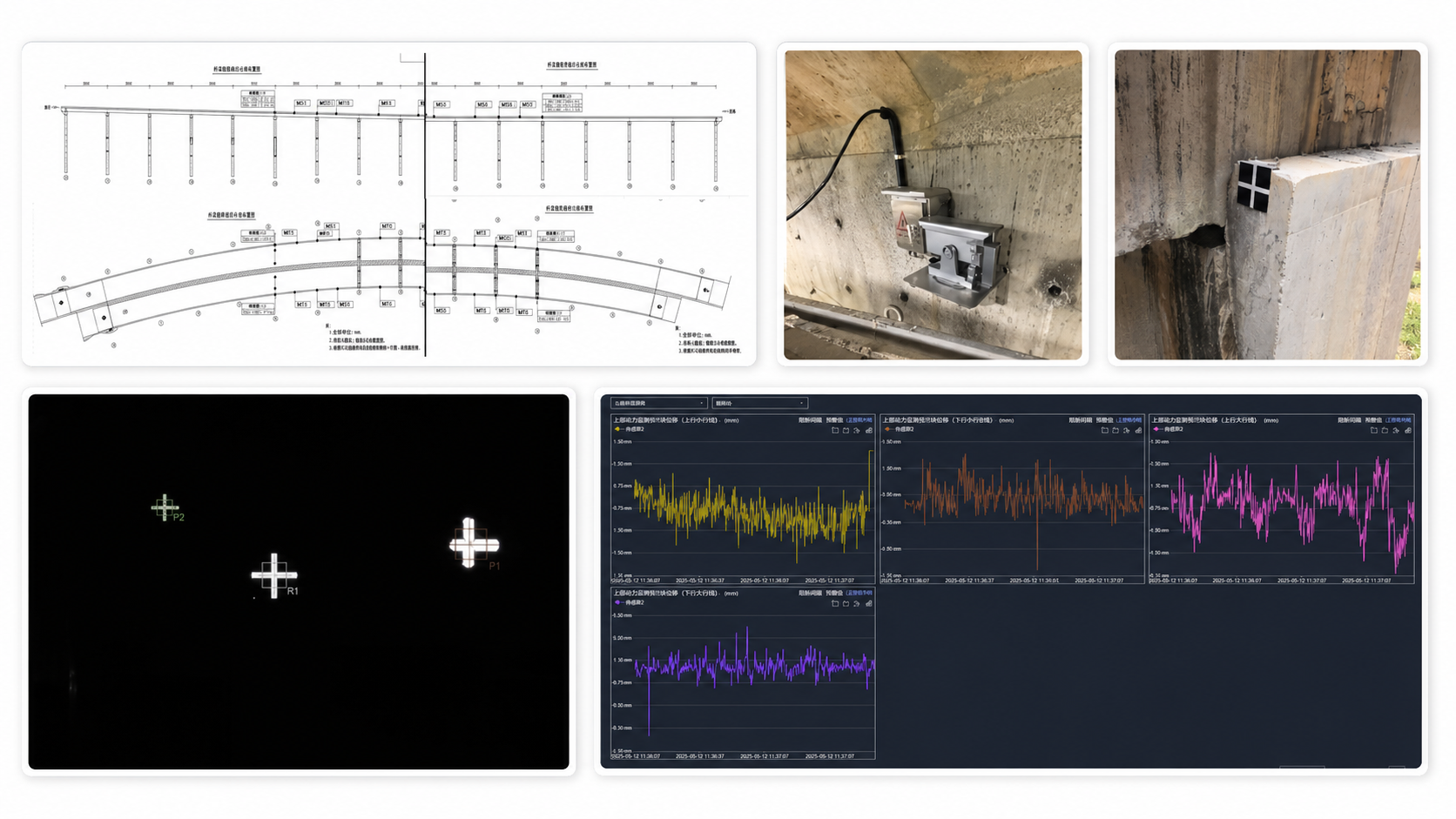The width and height of the screenshot is (1456, 819).
Task: Click blue link in yellow chart header
Action: pos(859,420)
